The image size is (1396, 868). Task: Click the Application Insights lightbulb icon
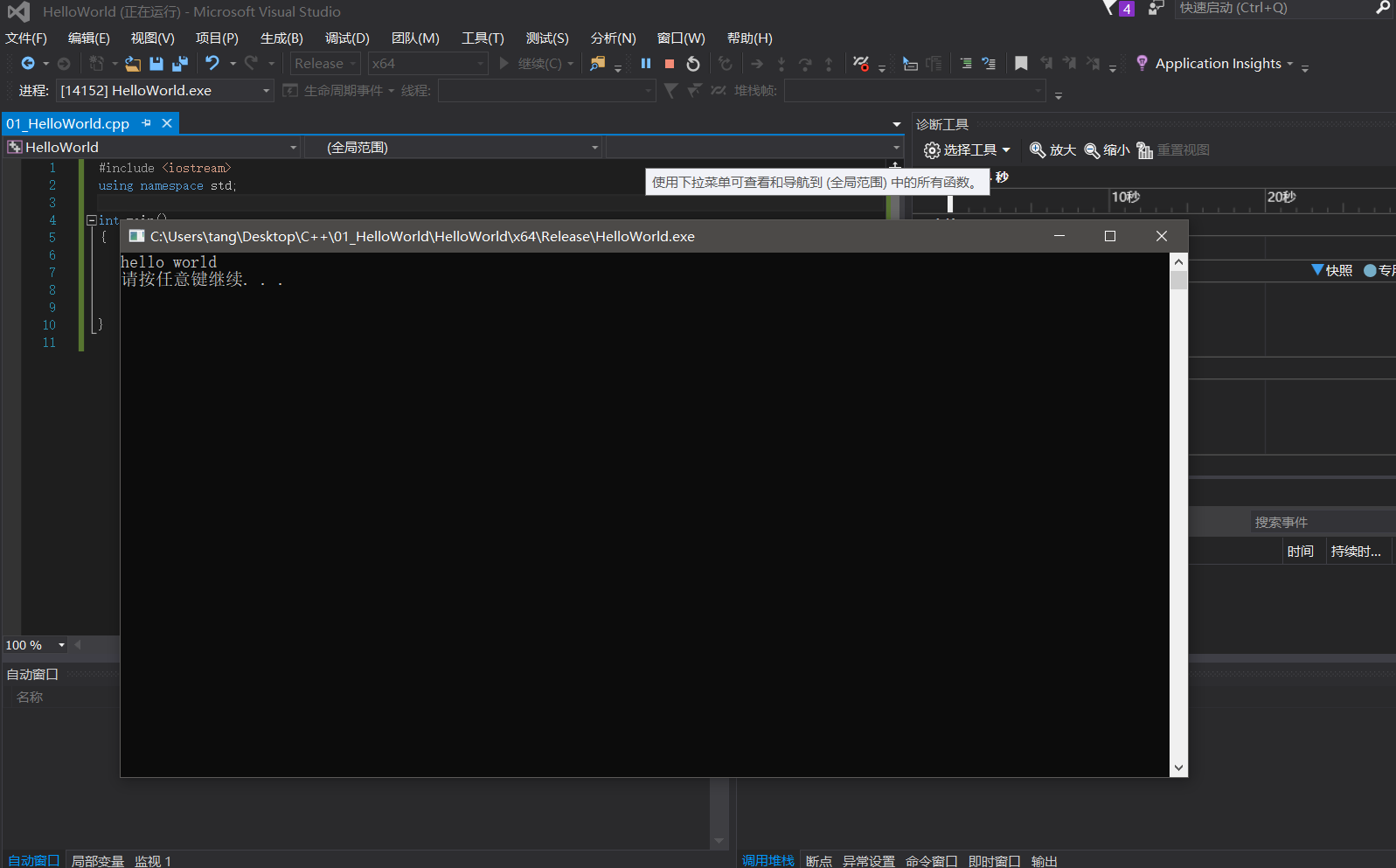point(1142,63)
